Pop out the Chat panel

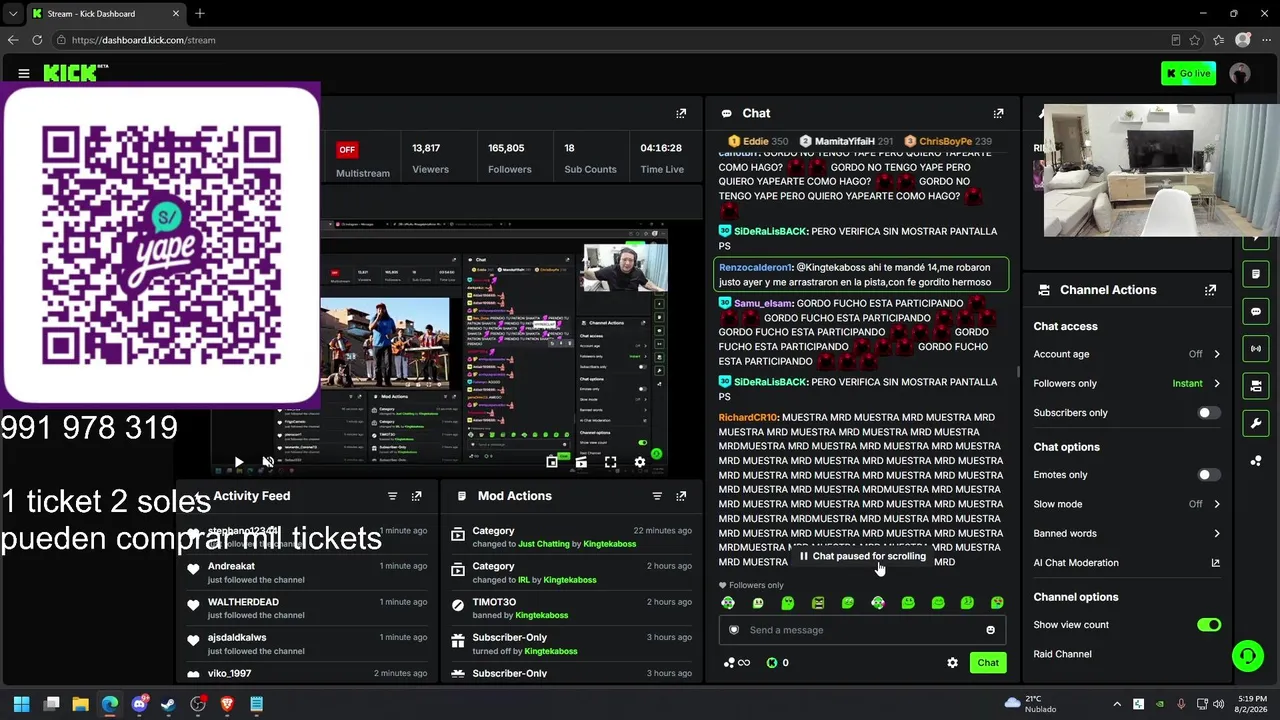point(998,114)
